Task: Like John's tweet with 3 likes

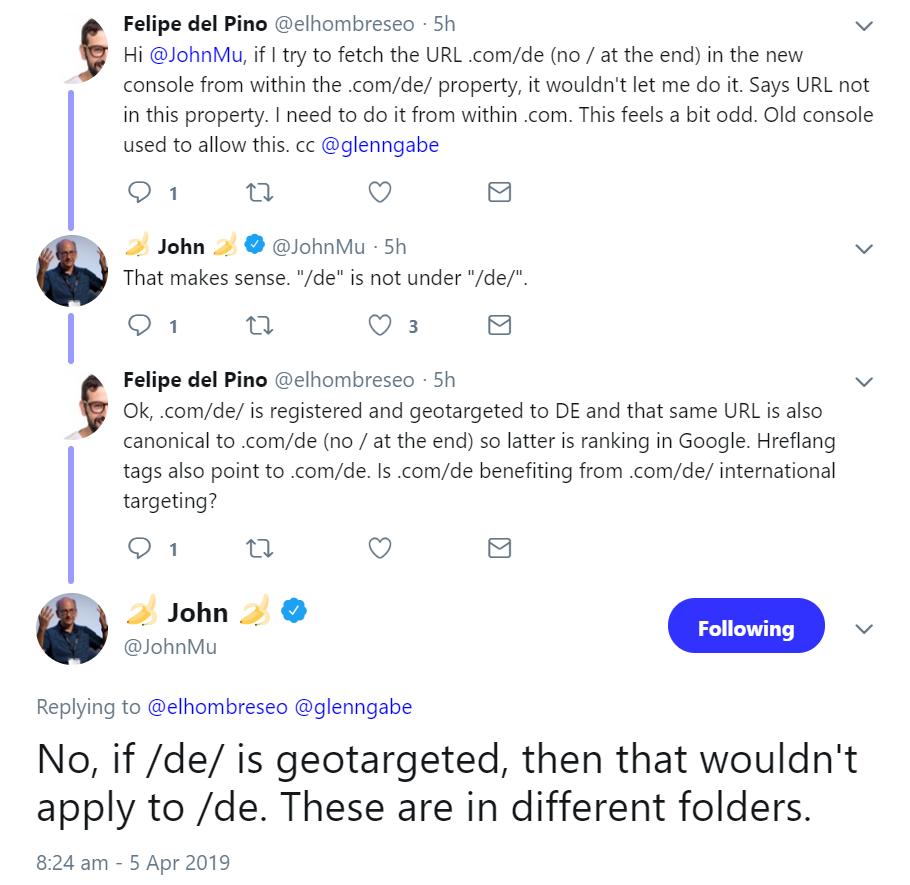Action: (380, 325)
